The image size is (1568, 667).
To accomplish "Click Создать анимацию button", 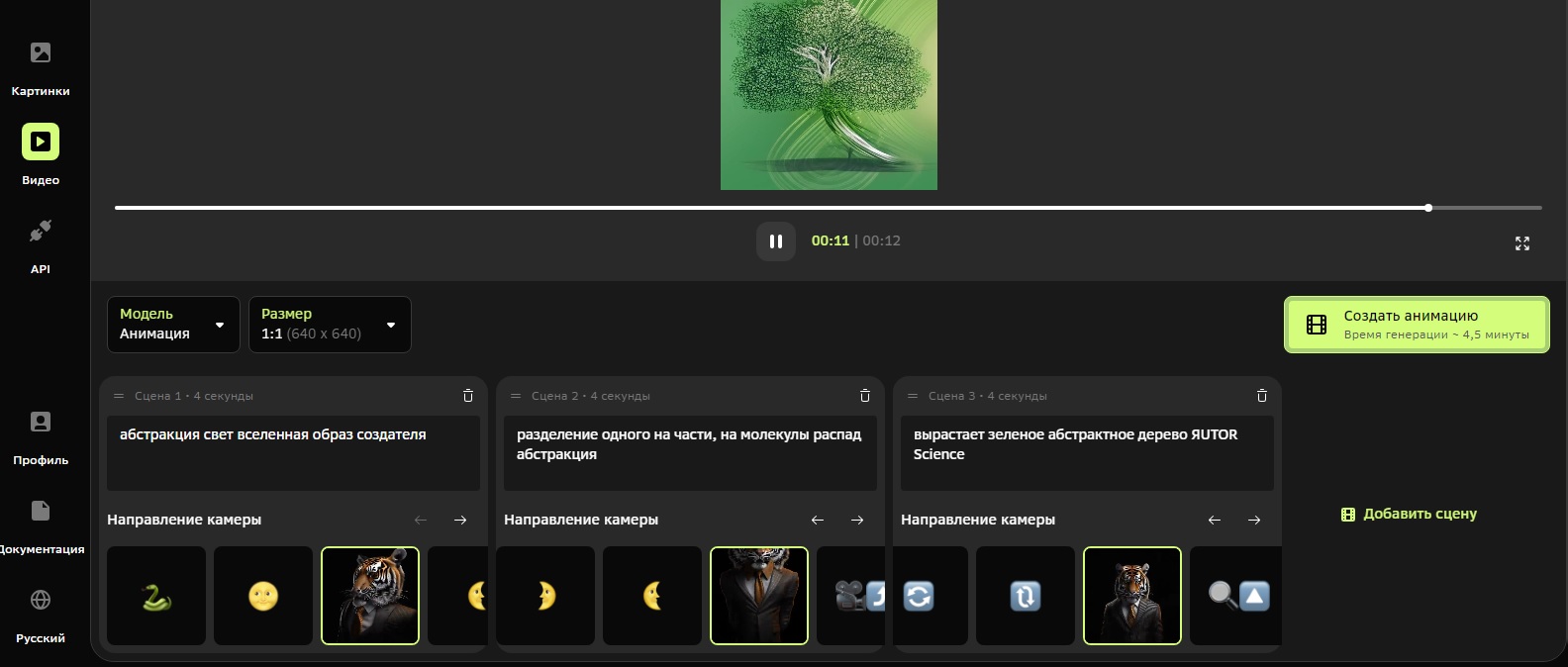I will pyautogui.click(x=1417, y=325).
